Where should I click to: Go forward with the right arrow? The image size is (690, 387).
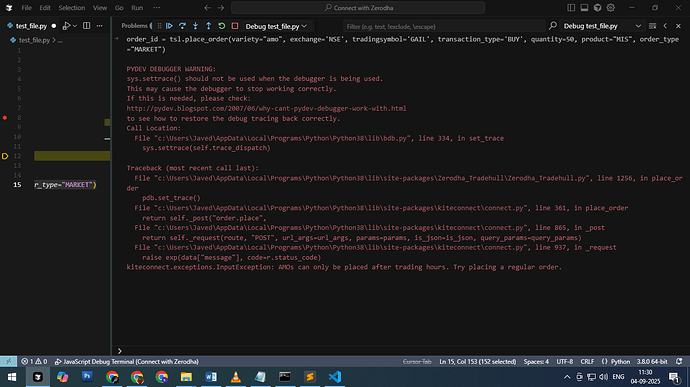pos(221,7)
